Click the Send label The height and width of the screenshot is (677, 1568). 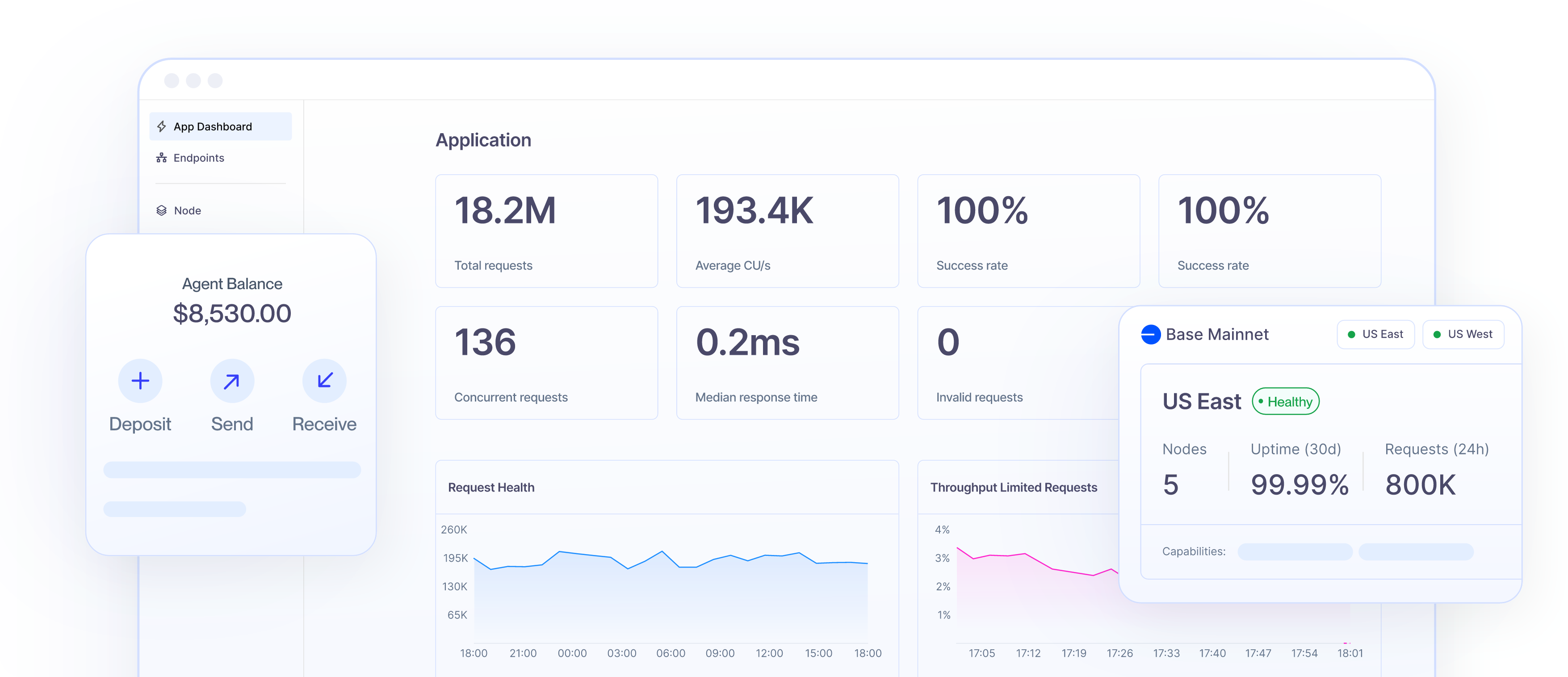point(232,425)
